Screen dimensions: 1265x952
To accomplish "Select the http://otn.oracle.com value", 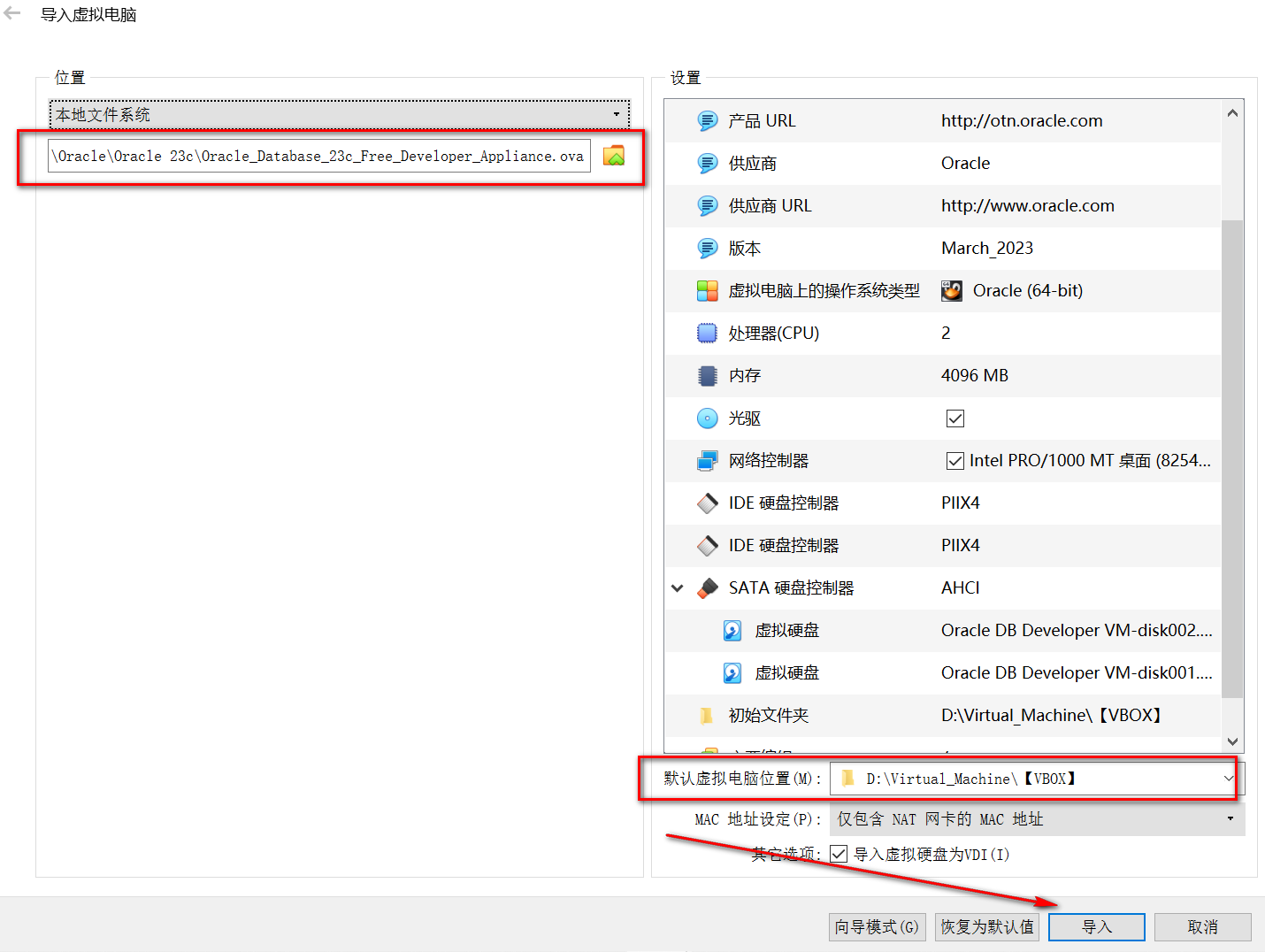I will coord(1022,121).
